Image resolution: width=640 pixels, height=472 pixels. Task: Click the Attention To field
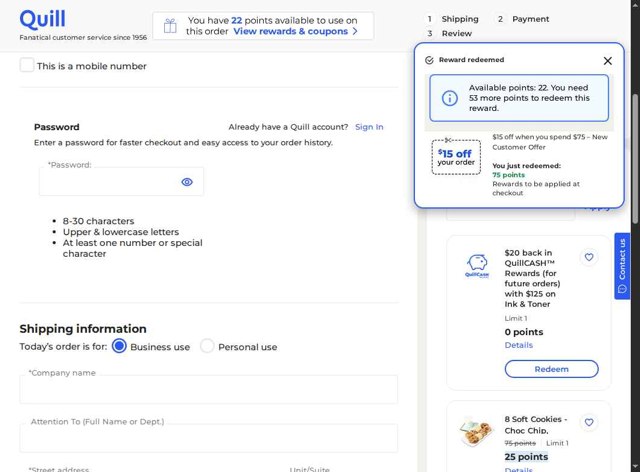[x=209, y=438]
